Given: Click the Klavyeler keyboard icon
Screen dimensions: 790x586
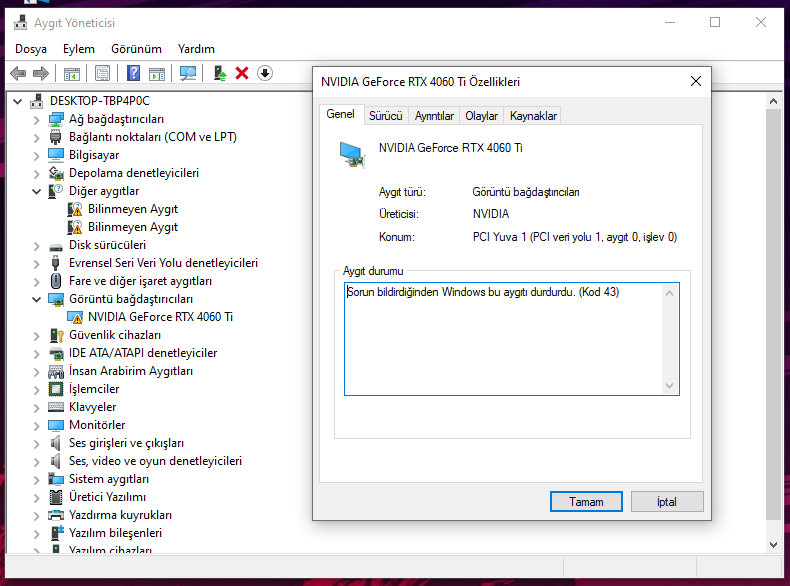Looking at the screenshot, I should point(56,407).
